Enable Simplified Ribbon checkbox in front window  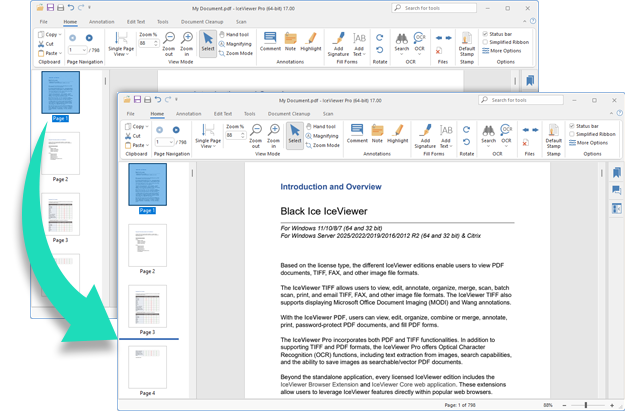572,134
